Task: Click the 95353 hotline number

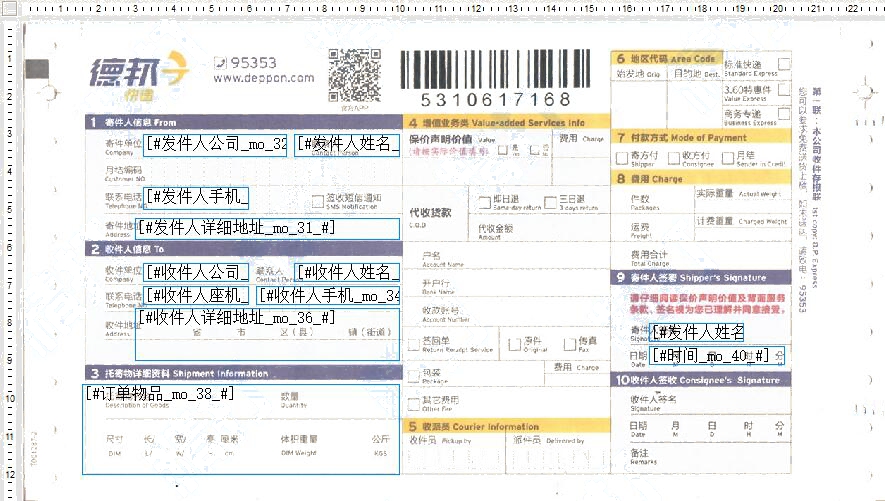Action: coord(253,63)
